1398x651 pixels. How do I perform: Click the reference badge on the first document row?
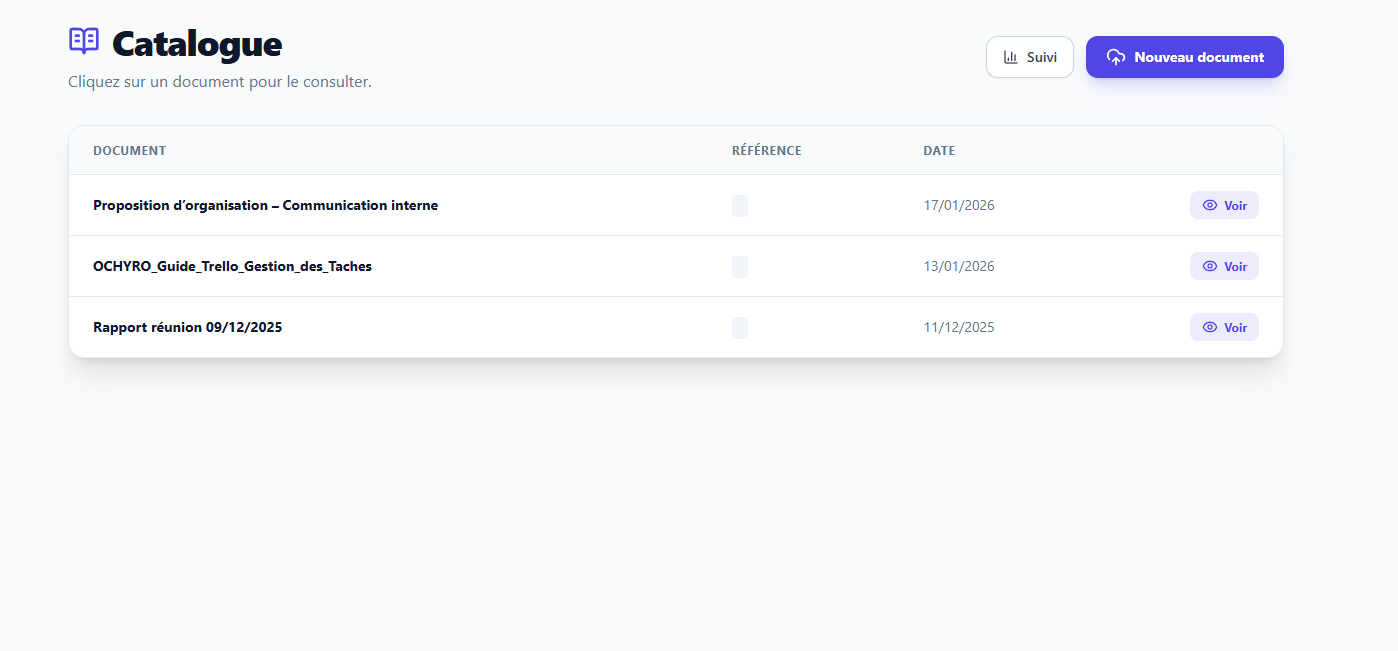(x=740, y=205)
